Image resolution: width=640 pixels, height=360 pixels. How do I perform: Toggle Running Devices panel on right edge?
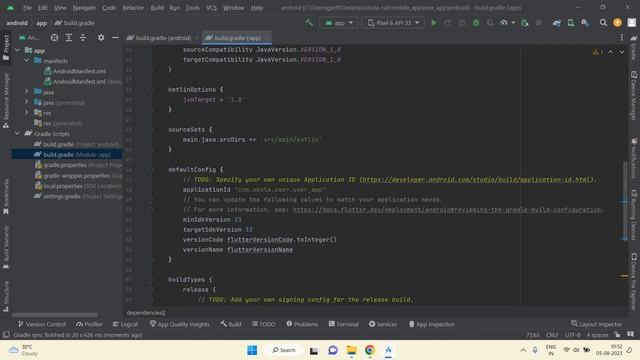[634, 215]
